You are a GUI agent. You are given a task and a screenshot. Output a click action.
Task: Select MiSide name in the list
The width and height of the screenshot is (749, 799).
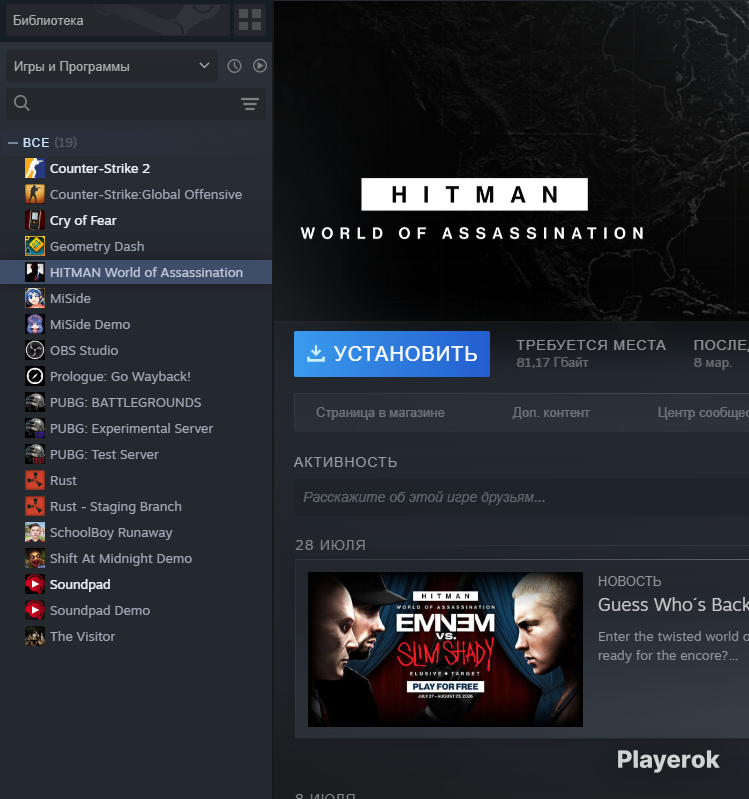[70, 298]
